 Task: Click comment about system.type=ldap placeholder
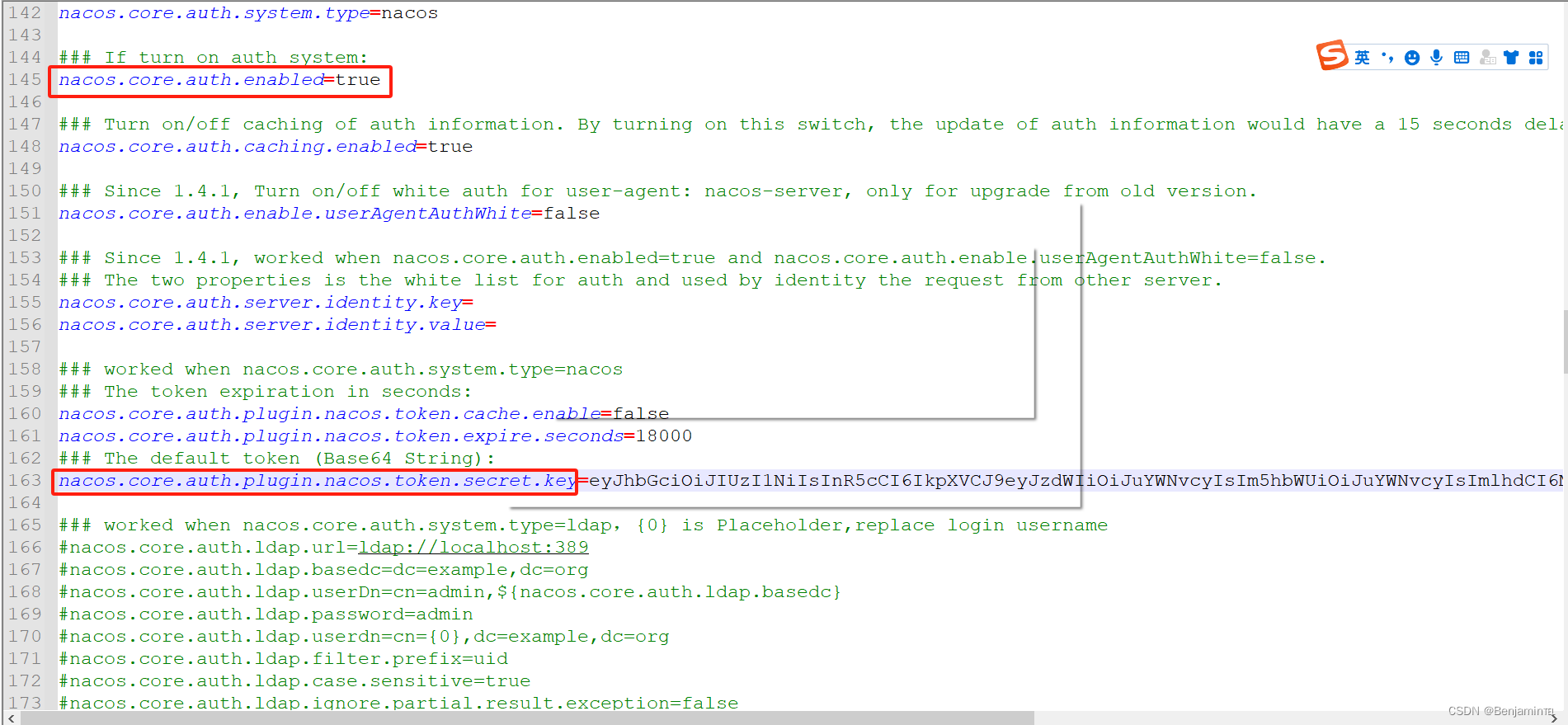(x=583, y=525)
